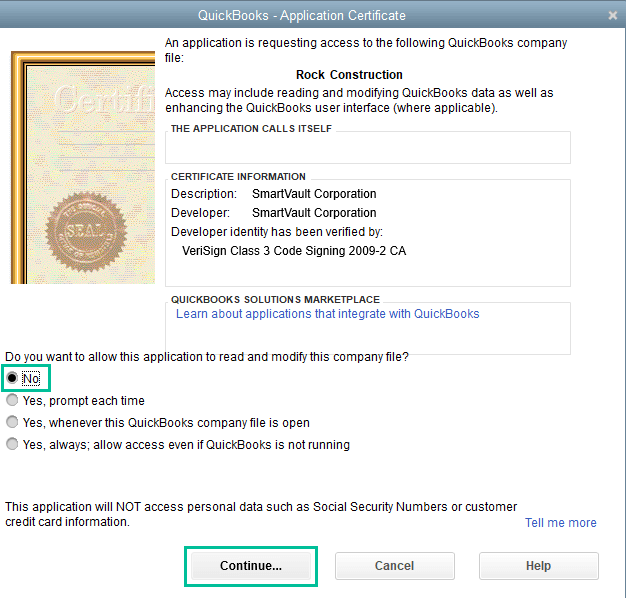Click the dialog title "QuickBooks - Application Certificate"
The image size is (626, 598).
point(301,15)
